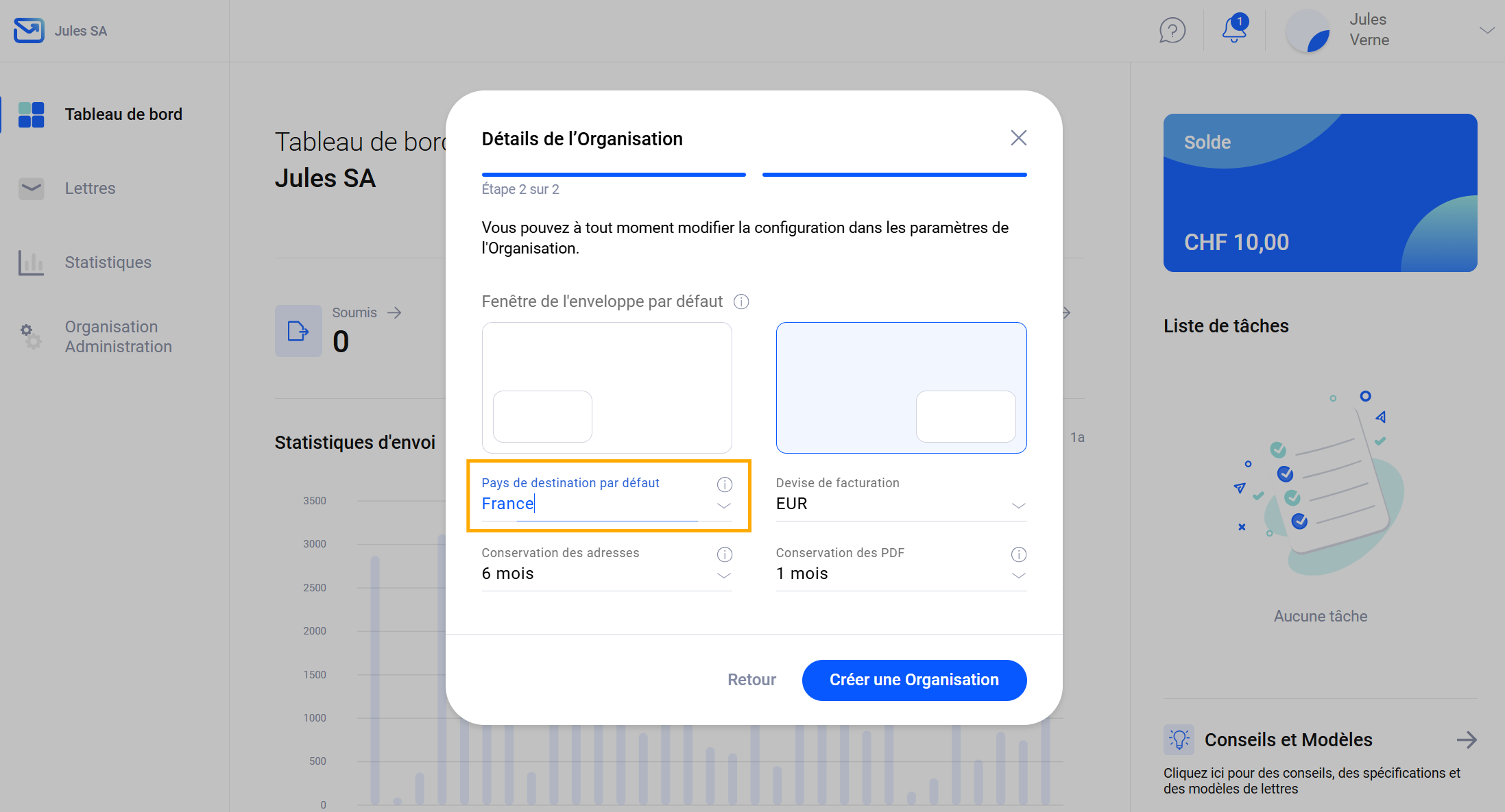
Task: Click the PDF retention info icon
Action: point(1019,554)
